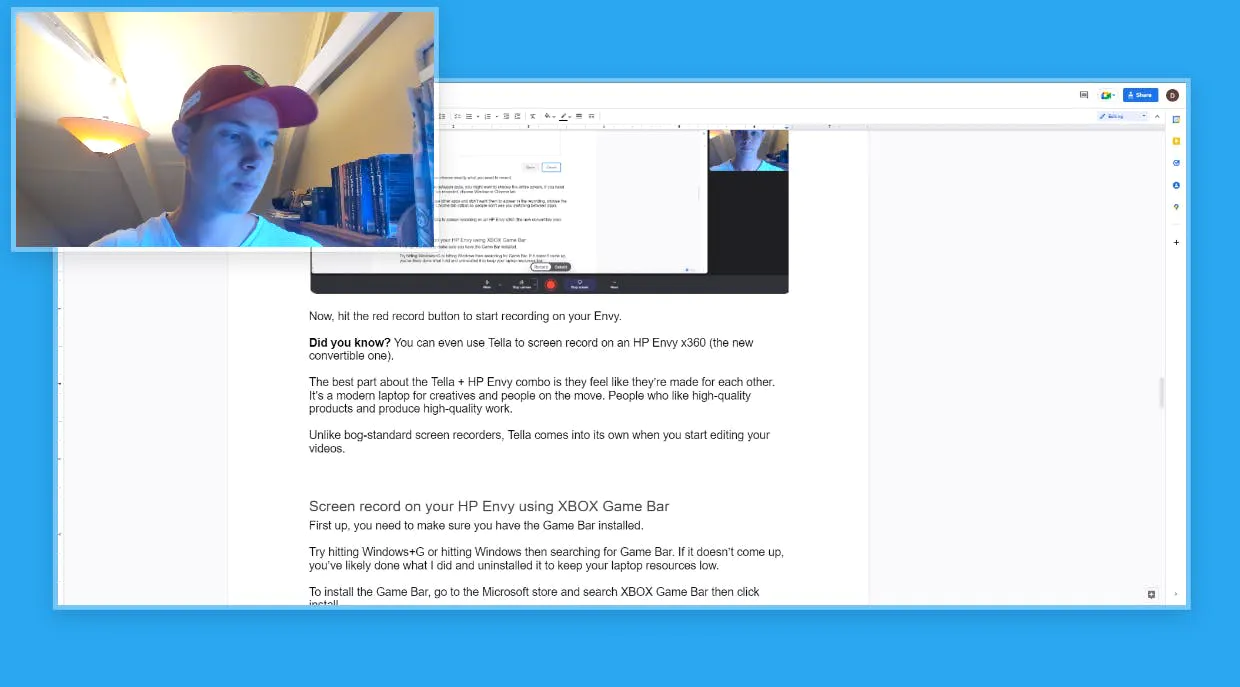Click the plus Get add-ons icon
The height and width of the screenshot is (687, 1240).
[x=1176, y=242]
